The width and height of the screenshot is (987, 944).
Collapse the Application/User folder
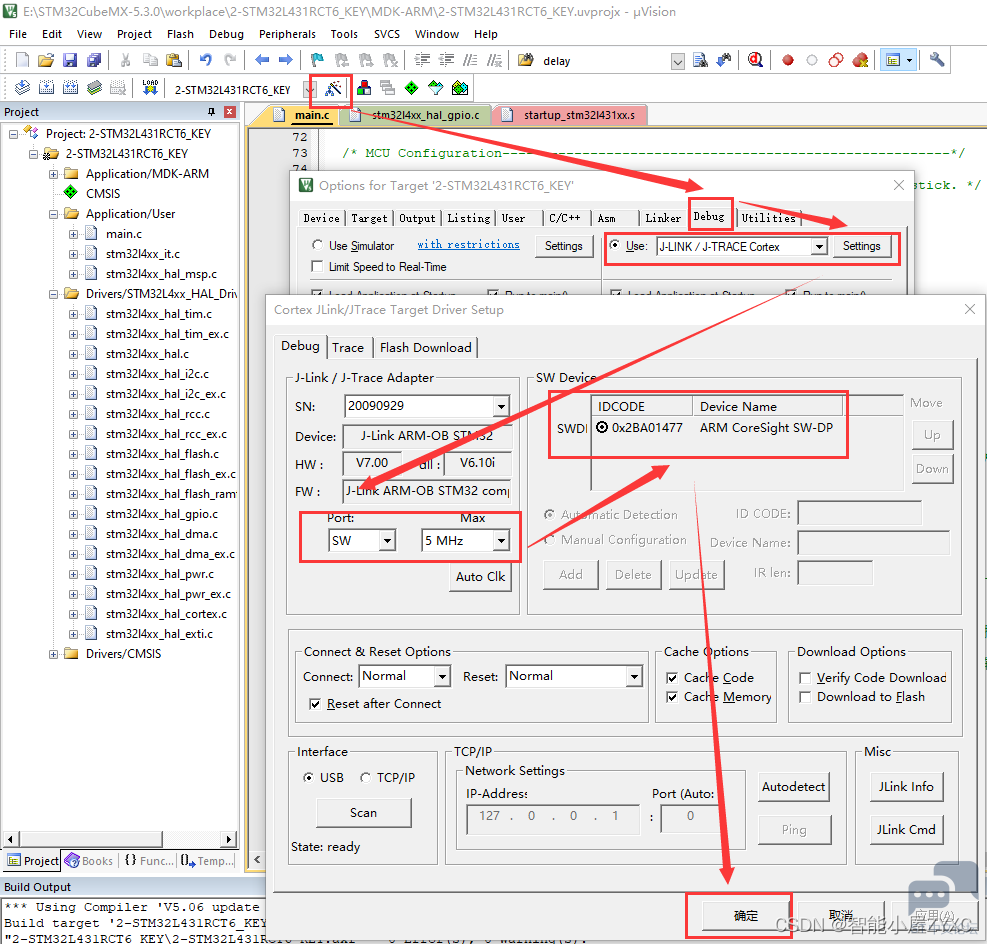pyautogui.click(x=54, y=214)
